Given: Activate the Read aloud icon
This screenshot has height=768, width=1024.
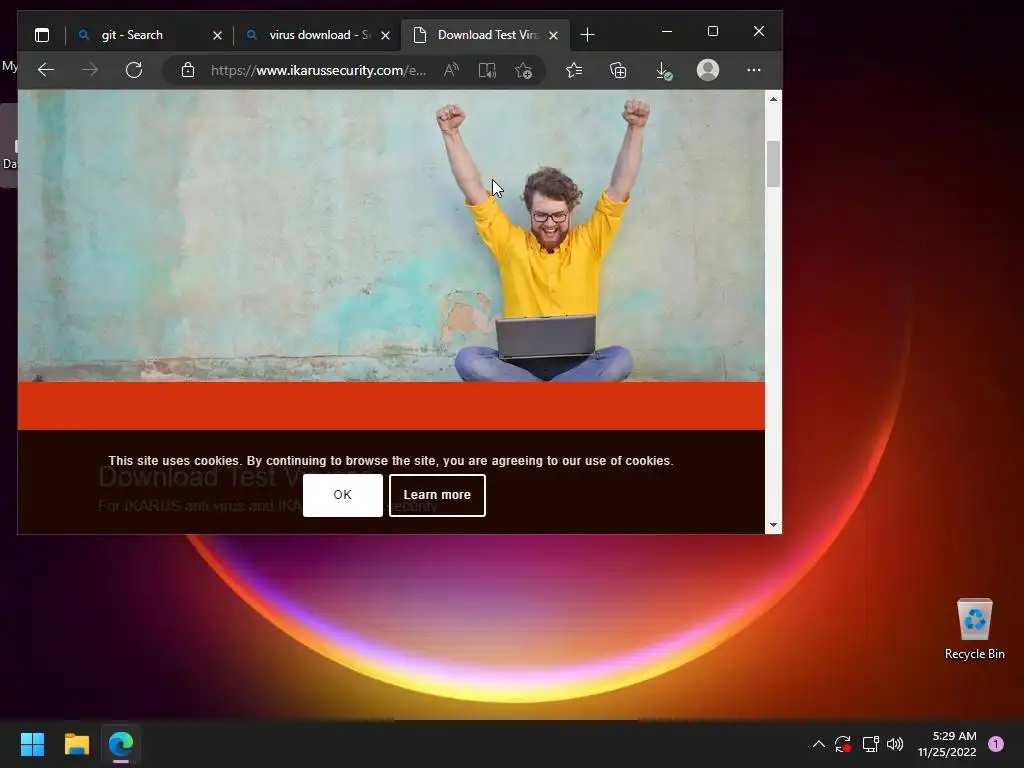Looking at the screenshot, I should click(x=451, y=70).
